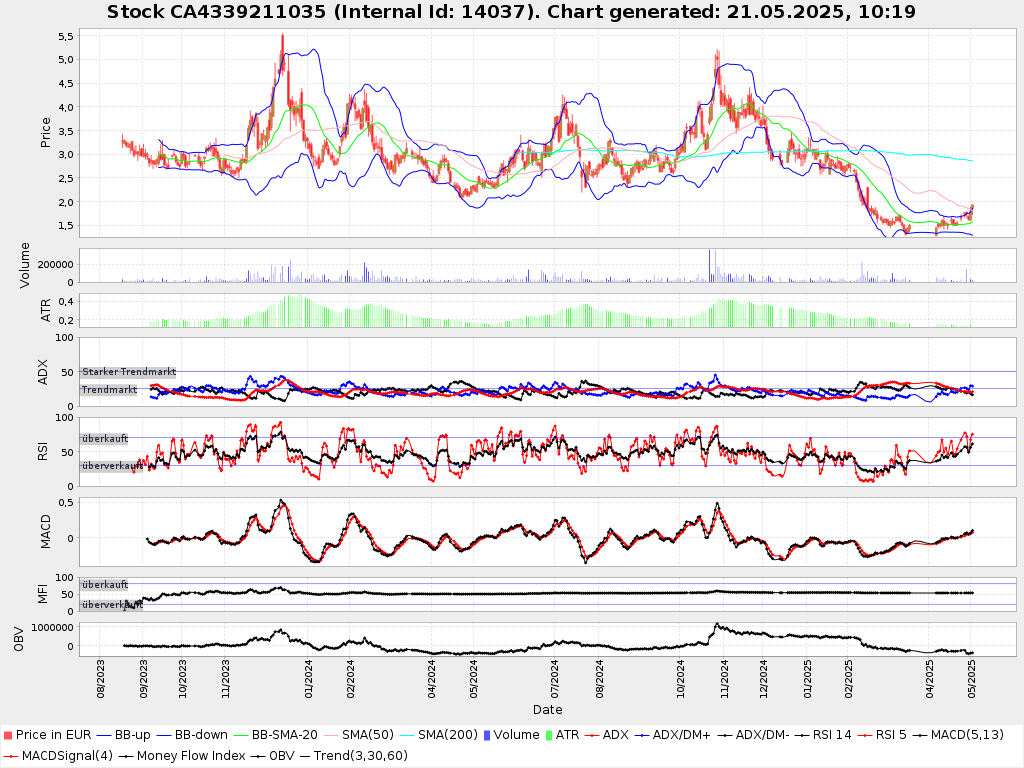Viewport: 1024px width, 768px height.
Task: Click the 200000 volume axis value
Action: coord(56,264)
